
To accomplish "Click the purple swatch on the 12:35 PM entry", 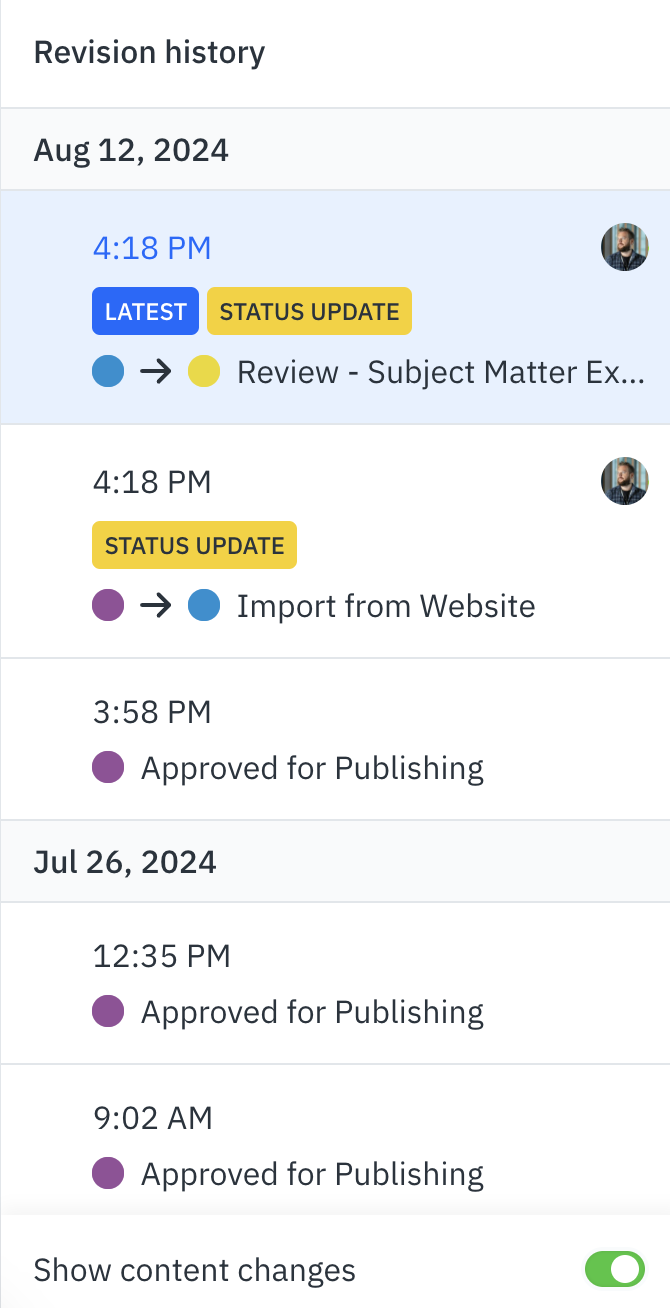I will pyautogui.click(x=107, y=1012).
